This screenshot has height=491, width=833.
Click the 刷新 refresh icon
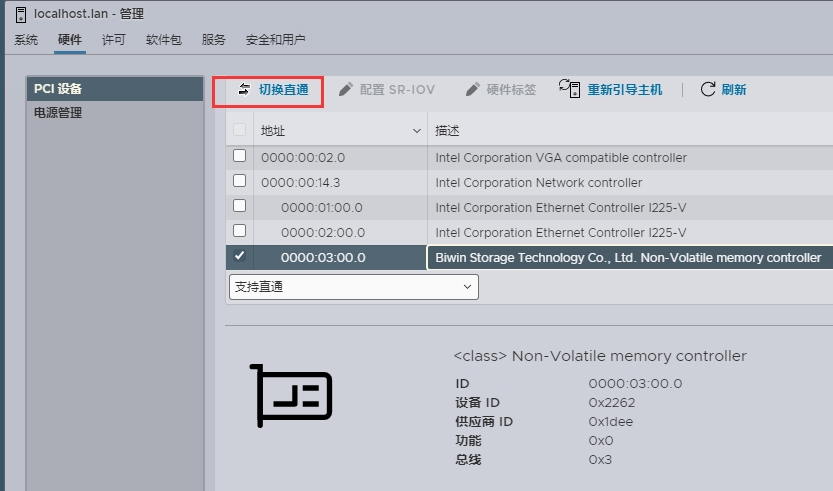tap(708, 89)
